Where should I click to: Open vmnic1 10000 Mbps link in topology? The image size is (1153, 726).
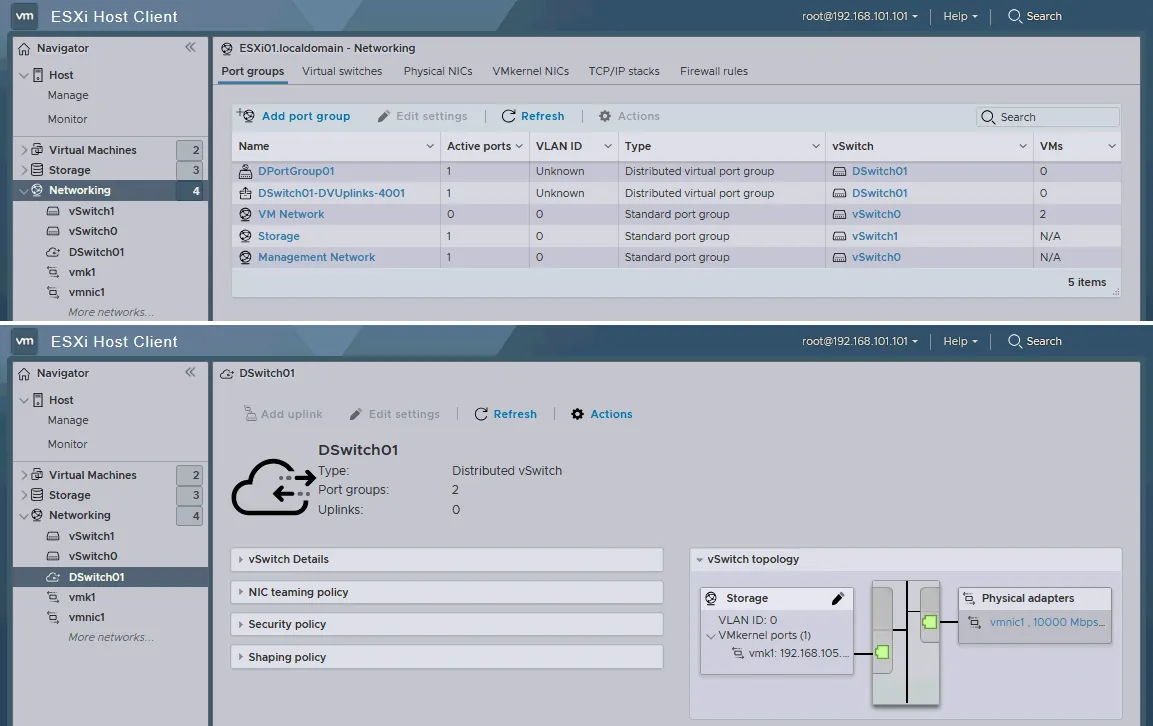click(x=1047, y=622)
